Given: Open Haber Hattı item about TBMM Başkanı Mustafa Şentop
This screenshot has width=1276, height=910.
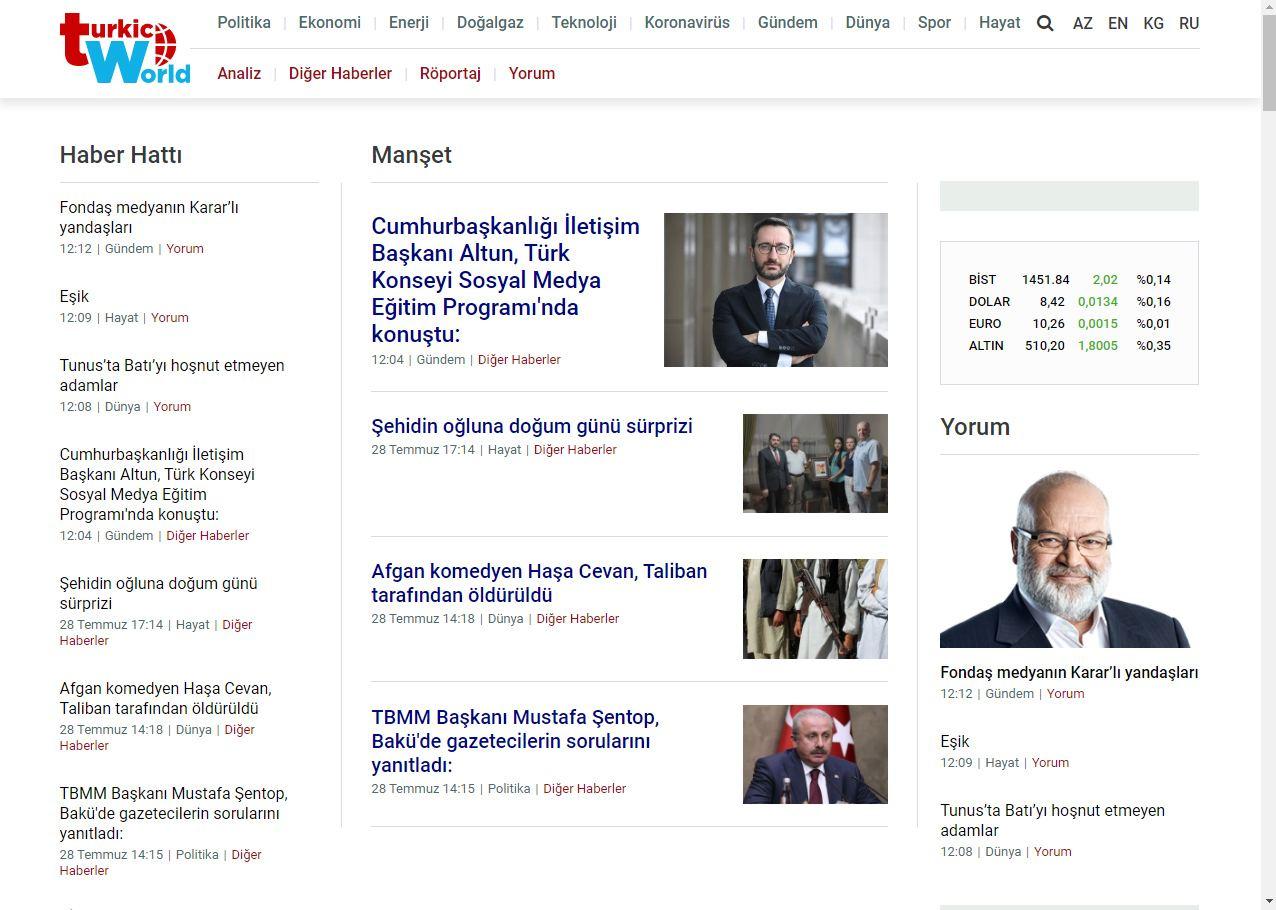Looking at the screenshot, I should coord(173,813).
